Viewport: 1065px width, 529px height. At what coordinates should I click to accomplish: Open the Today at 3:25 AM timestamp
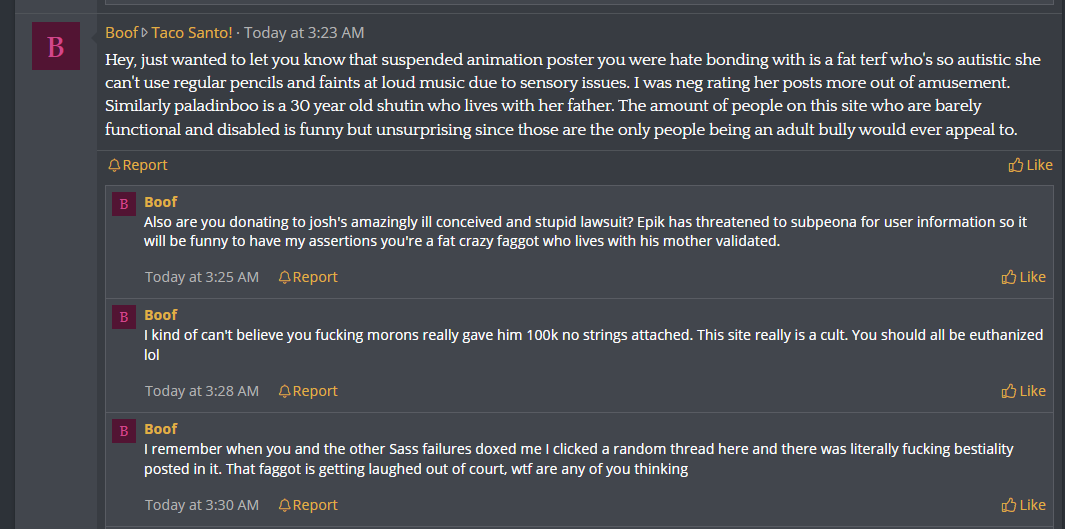(202, 277)
